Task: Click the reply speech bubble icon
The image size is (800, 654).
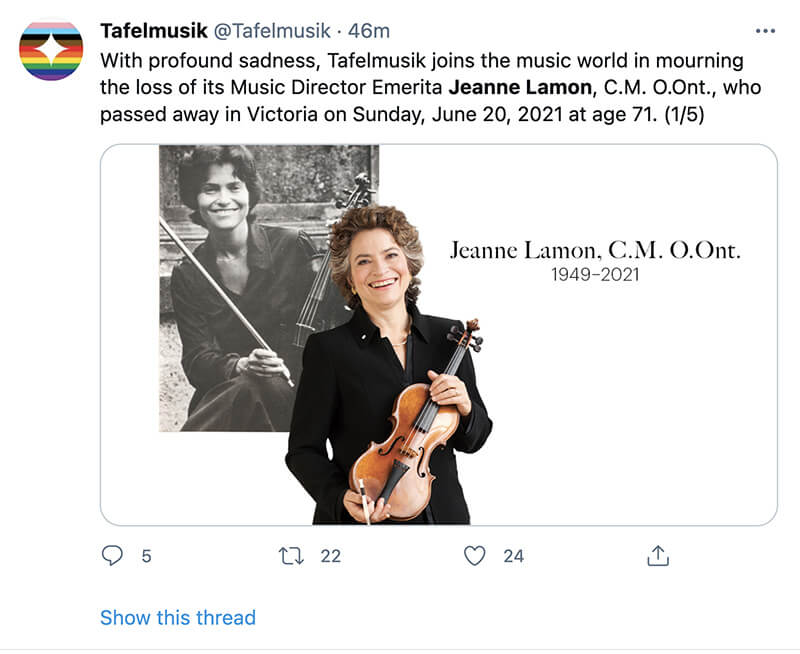Action: [x=113, y=555]
